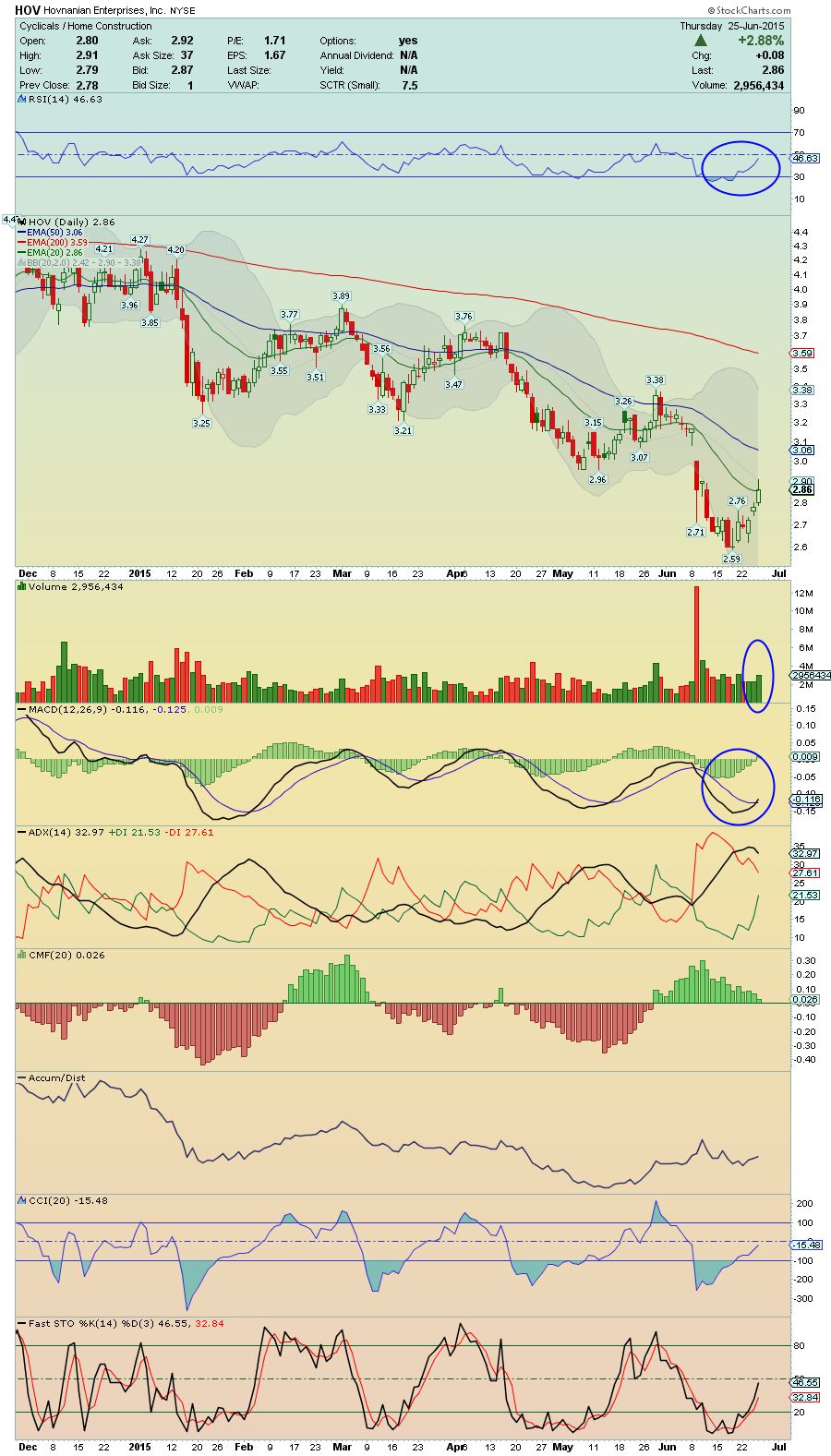The height and width of the screenshot is (1456, 831).
Task: Click the '3.21' March low price label
Action: (403, 430)
